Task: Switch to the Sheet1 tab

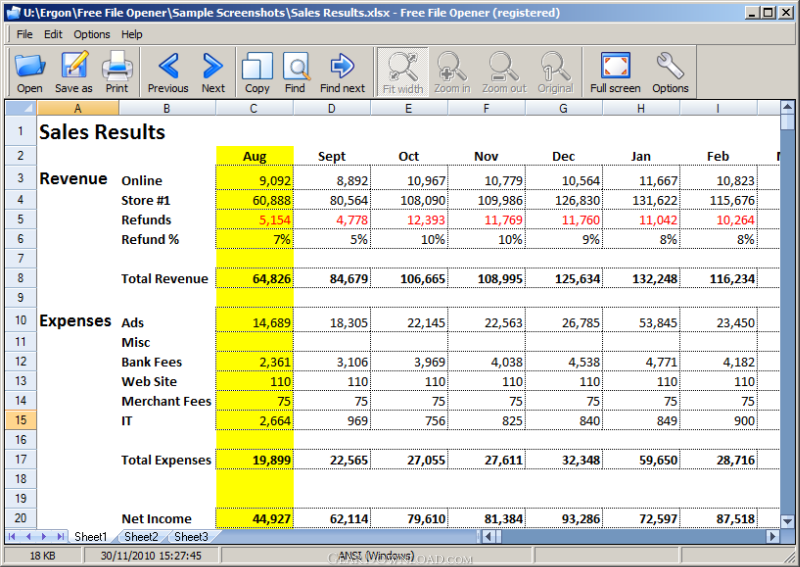Action: [91, 536]
